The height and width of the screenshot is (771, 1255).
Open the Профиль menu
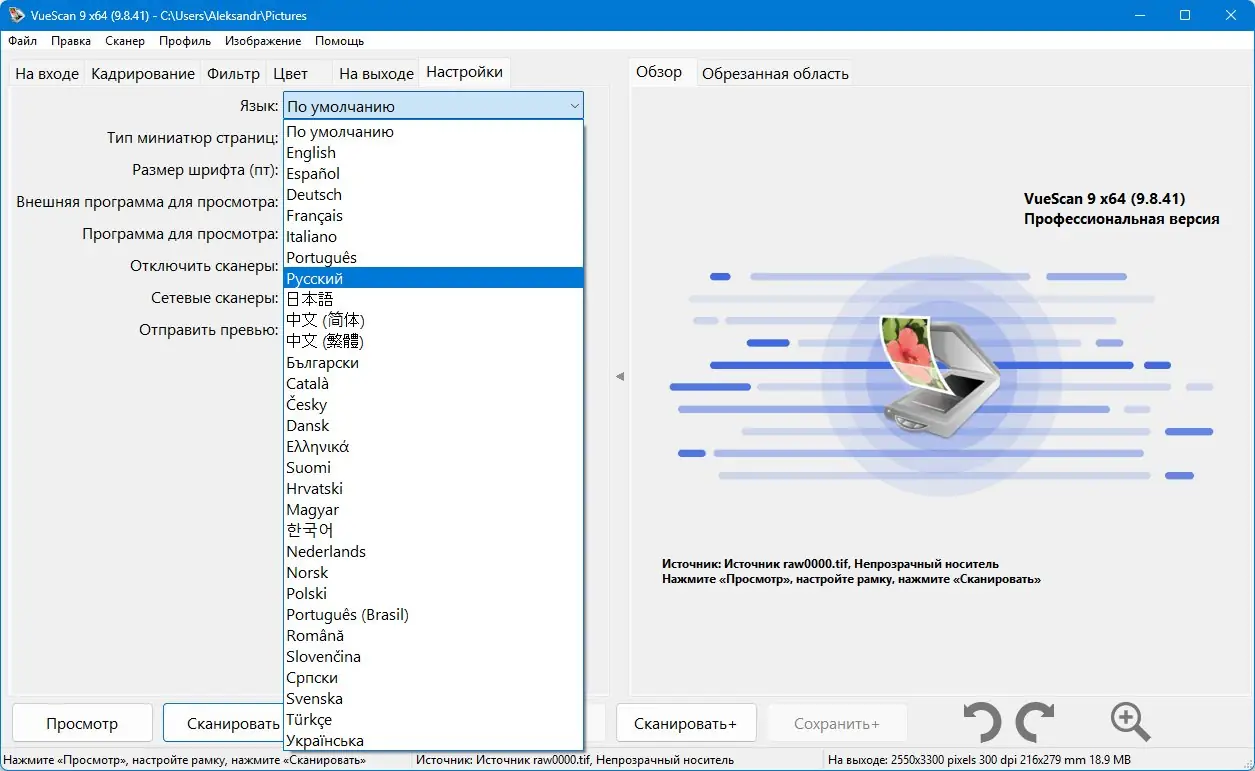pyautogui.click(x=185, y=41)
